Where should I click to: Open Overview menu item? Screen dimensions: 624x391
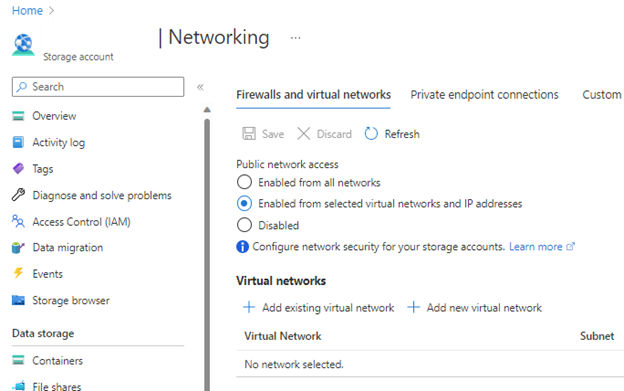(x=54, y=116)
